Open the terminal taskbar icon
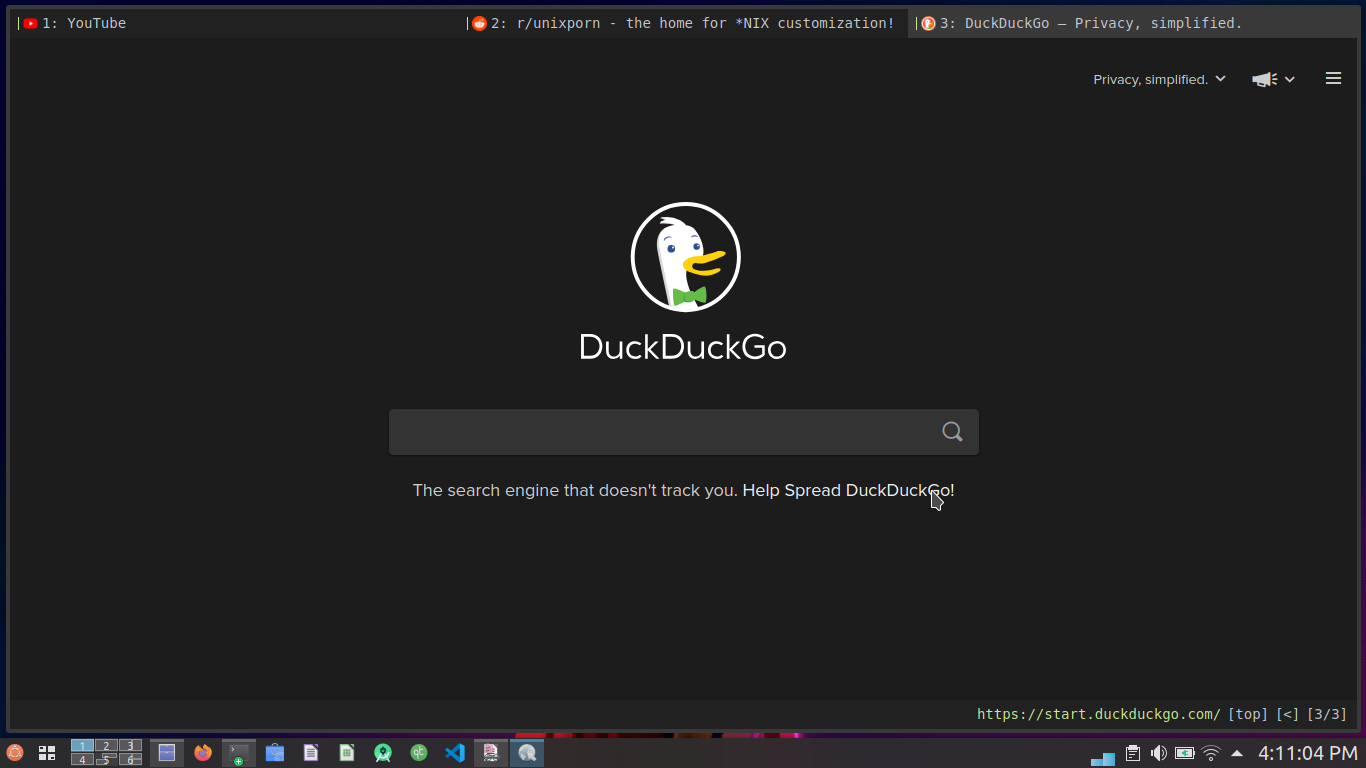This screenshot has width=1366, height=768. tap(239, 753)
